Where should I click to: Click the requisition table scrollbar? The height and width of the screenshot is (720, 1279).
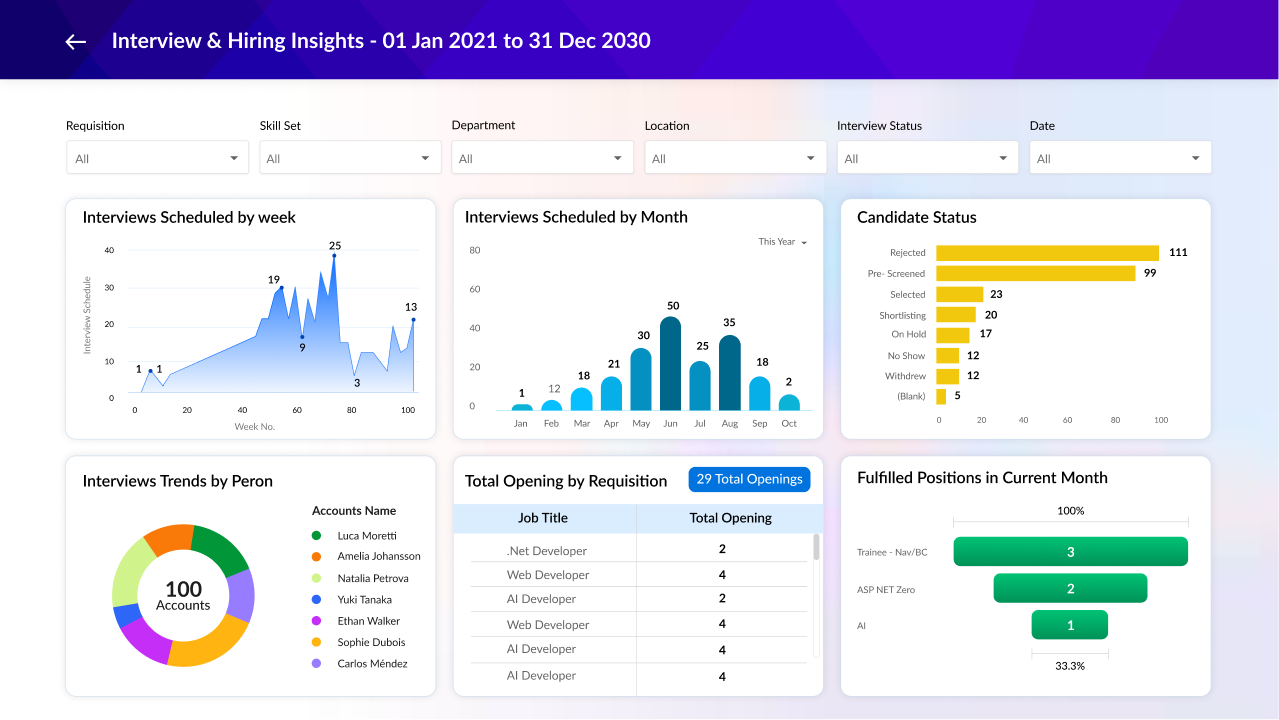(x=816, y=547)
